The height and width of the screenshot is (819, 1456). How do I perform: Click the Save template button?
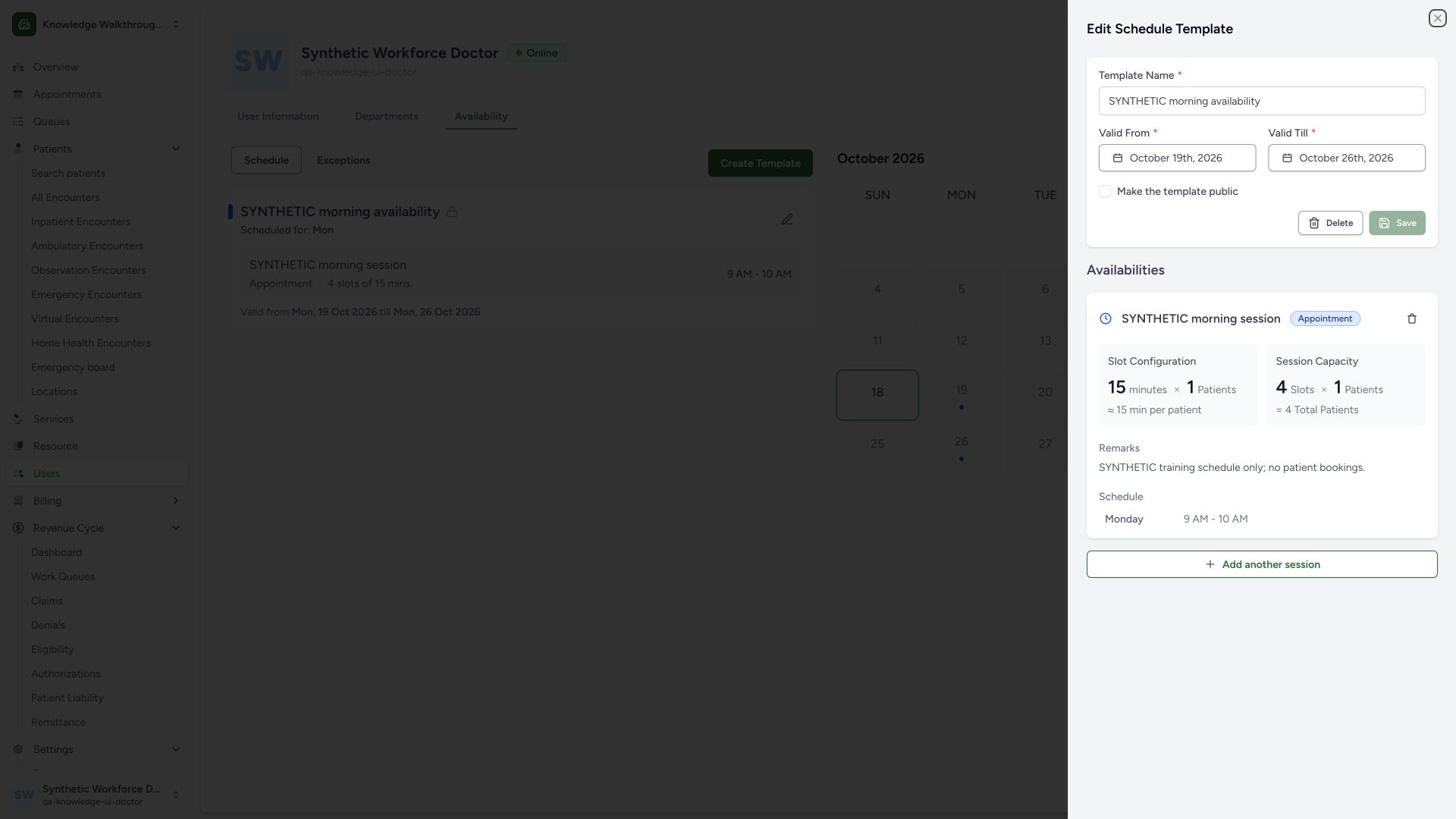click(1397, 223)
